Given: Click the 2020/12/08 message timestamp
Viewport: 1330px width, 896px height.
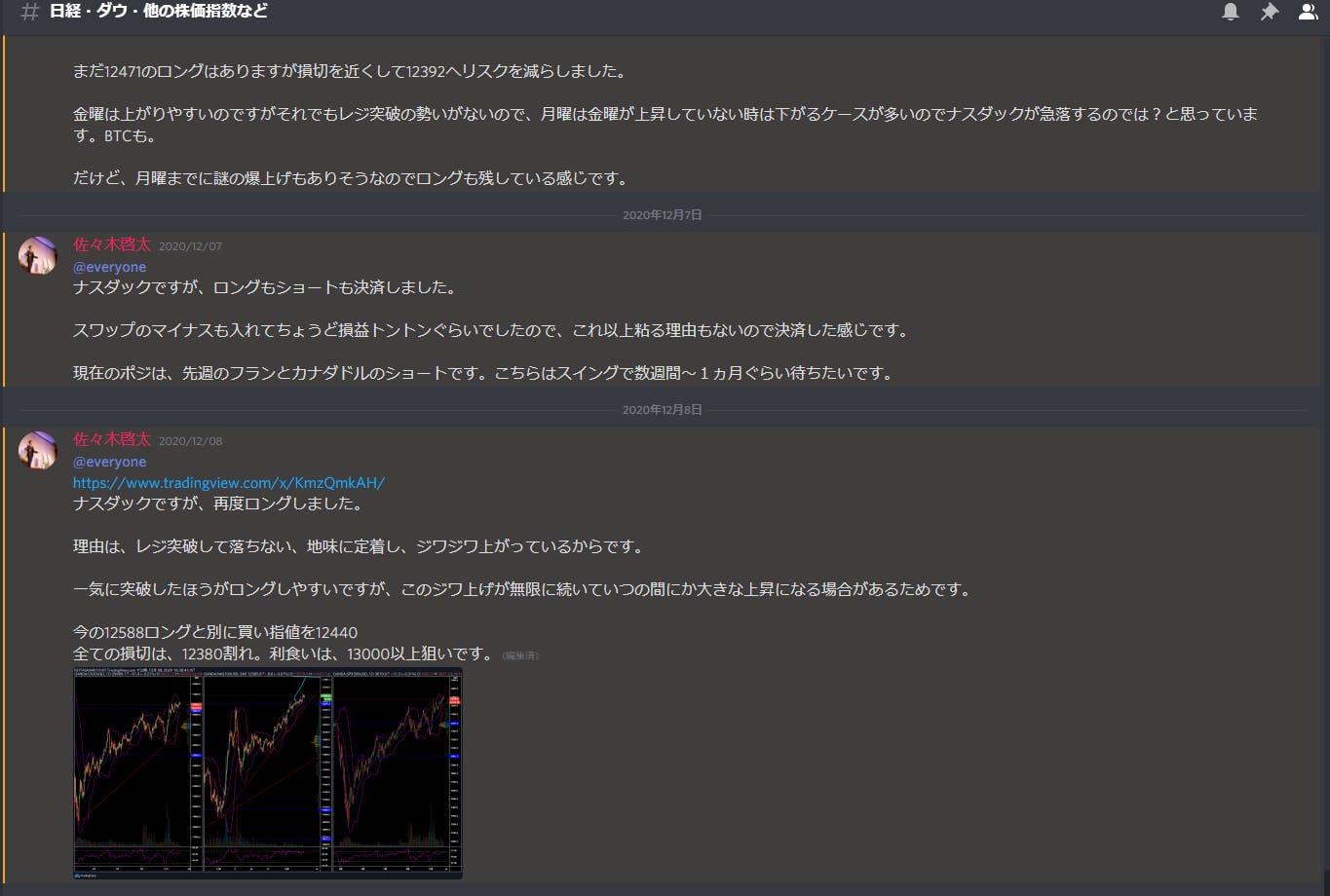Looking at the screenshot, I should [190, 441].
